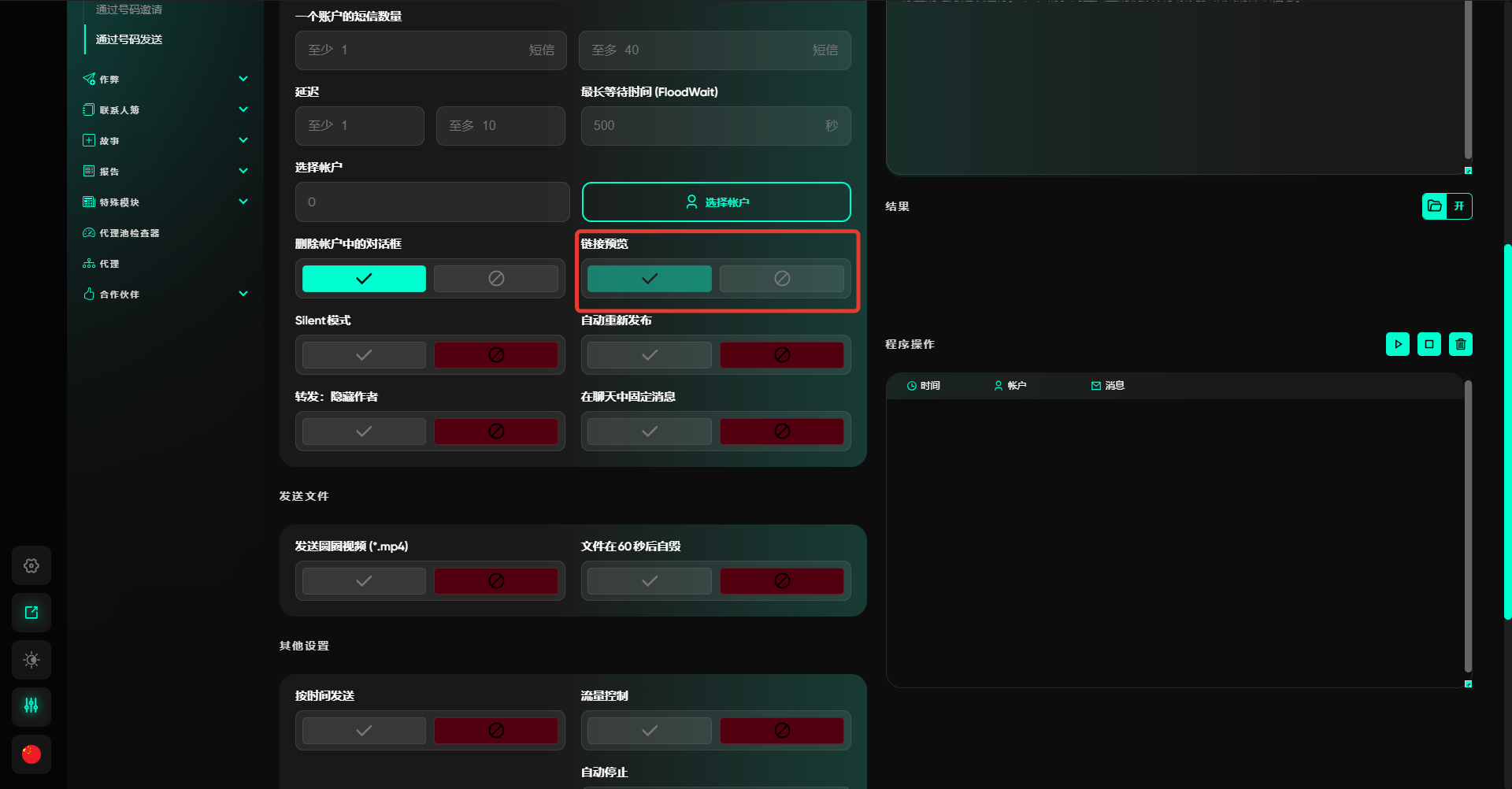This screenshot has height=789, width=1512.
Task: Click the 开 button next to 结果
Action: pos(1459,206)
